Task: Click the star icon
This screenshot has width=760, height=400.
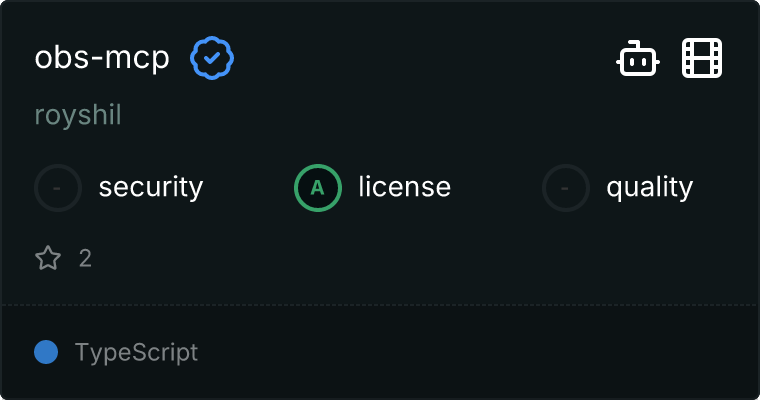Action: (x=48, y=259)
